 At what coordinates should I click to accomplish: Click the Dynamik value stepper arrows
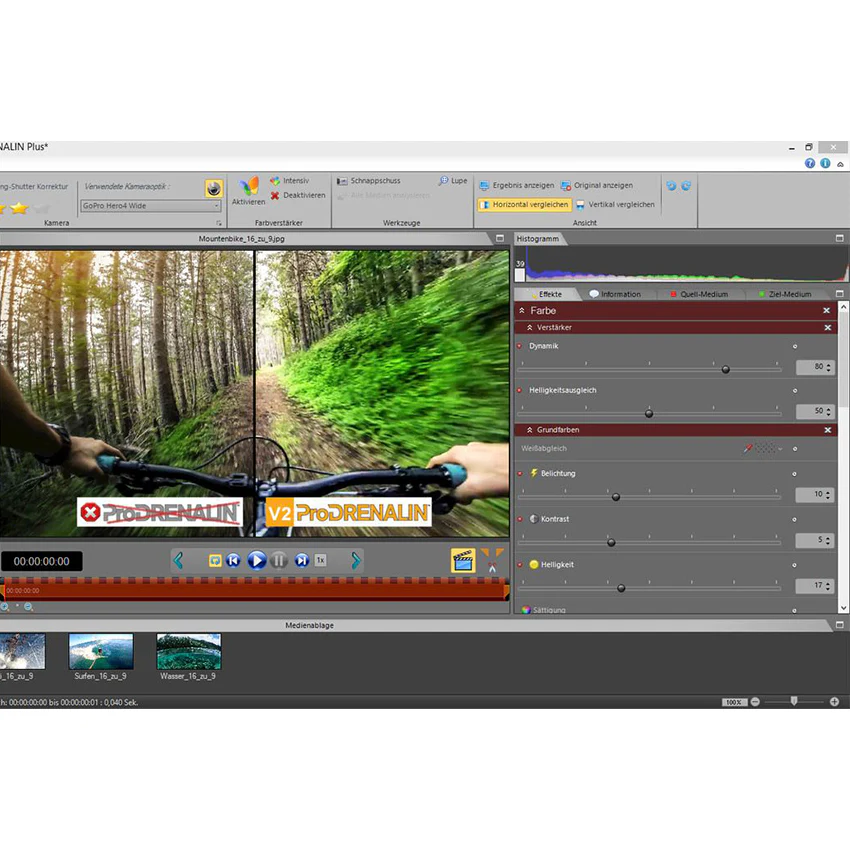[828, 368]
